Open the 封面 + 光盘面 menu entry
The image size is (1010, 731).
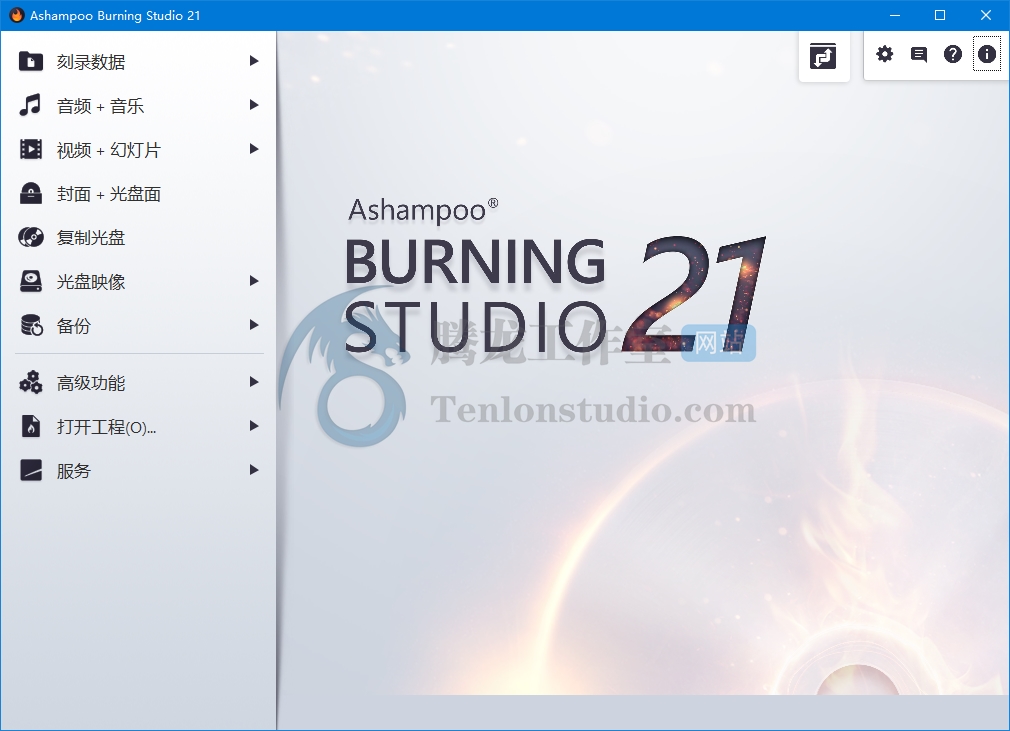[138, 193]
